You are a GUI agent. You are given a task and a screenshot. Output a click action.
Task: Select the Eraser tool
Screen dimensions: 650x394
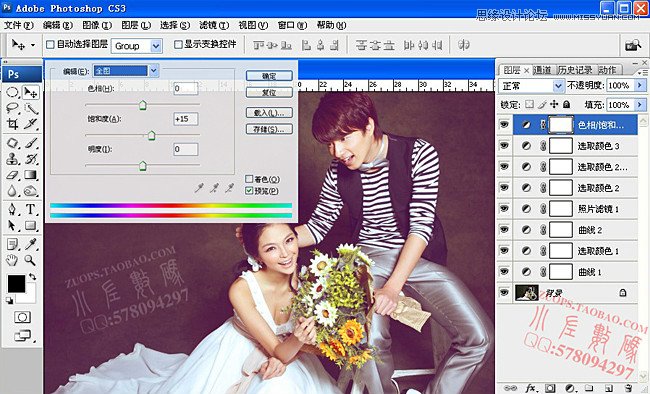(x=12, y=175)
